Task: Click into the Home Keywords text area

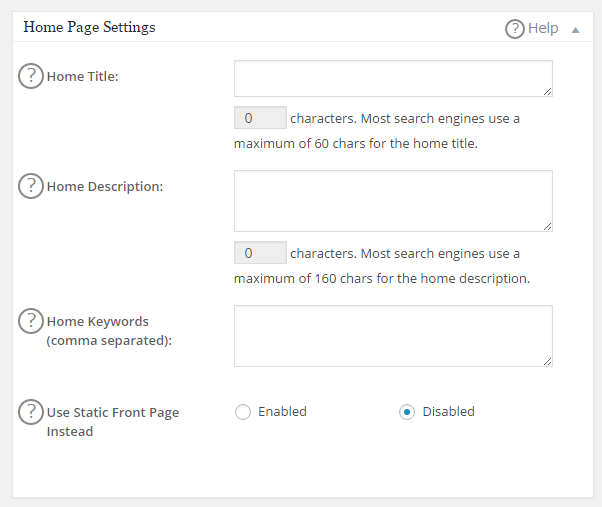Action: tap(392, 335)
